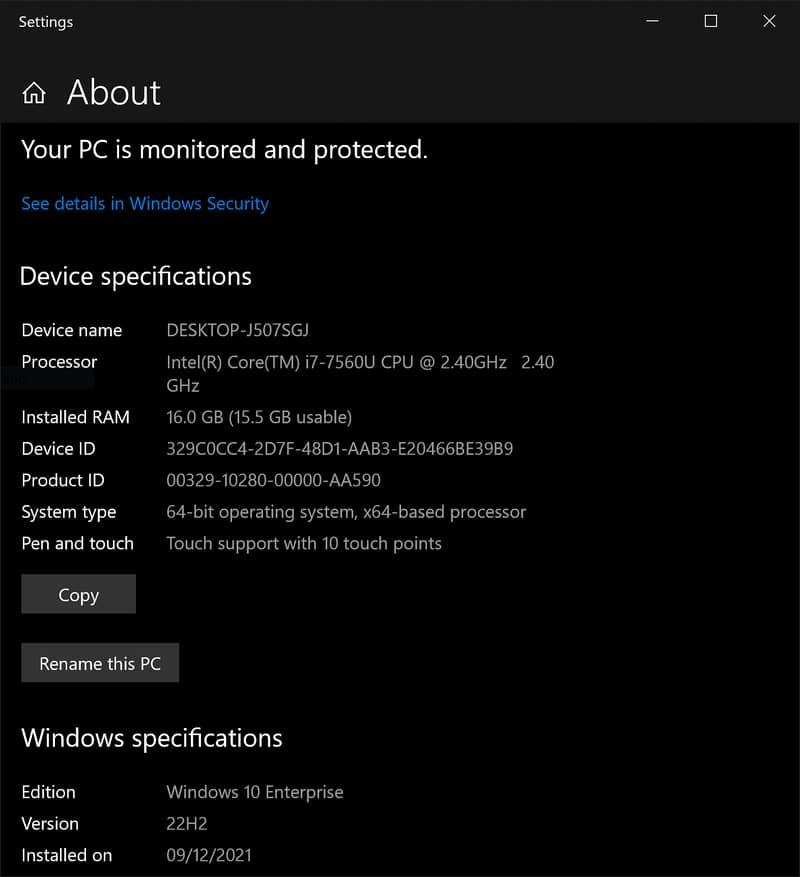The height and width of the screenshot is (877, 800).
Task: Select the Product ID 00329-10280-00000-AA590
Action: [x=273, y=480]
